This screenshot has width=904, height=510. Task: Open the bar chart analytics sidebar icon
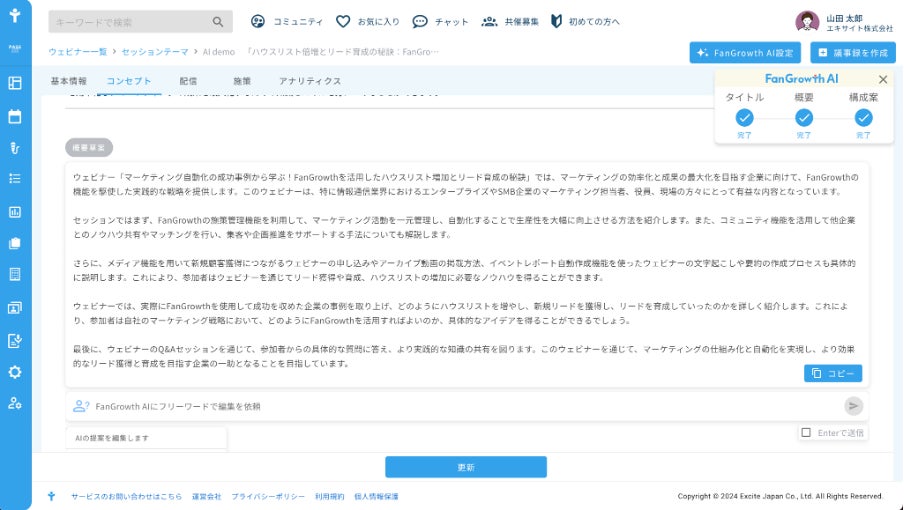click(x=15, y=212)
